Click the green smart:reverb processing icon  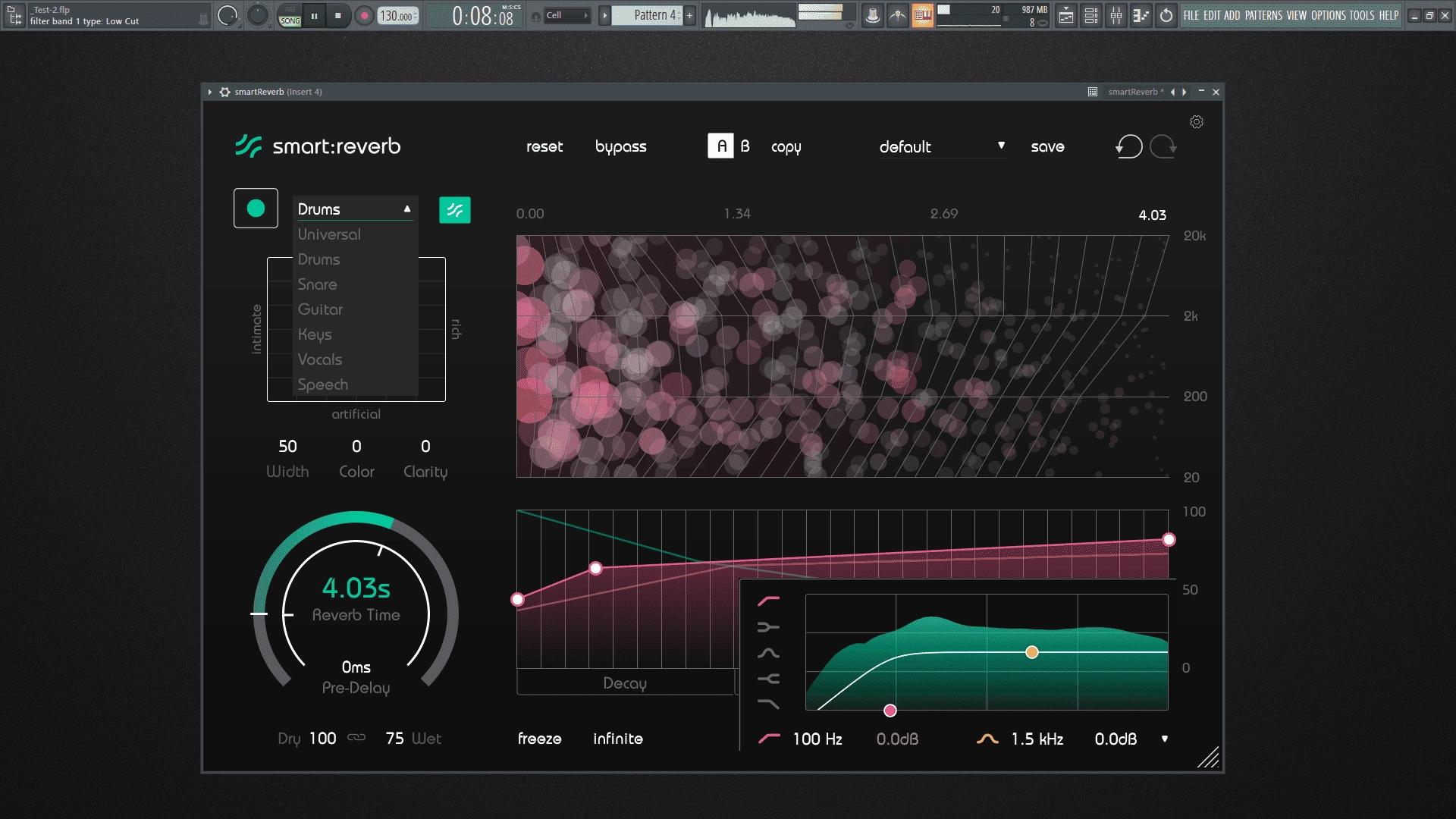pyautogui.click(x=455, y=210)
